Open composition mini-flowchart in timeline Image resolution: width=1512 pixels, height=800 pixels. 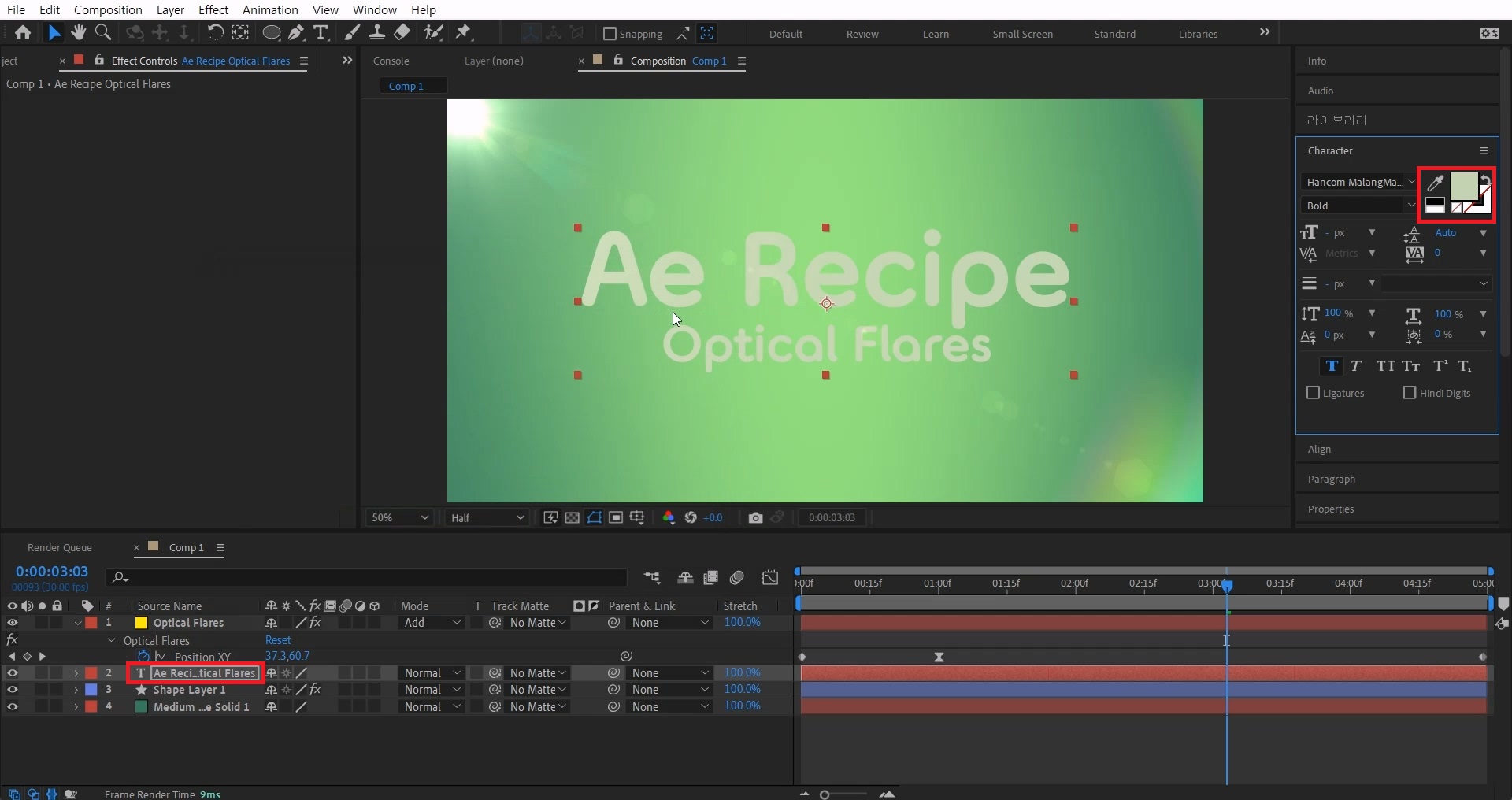coord(652,578)
